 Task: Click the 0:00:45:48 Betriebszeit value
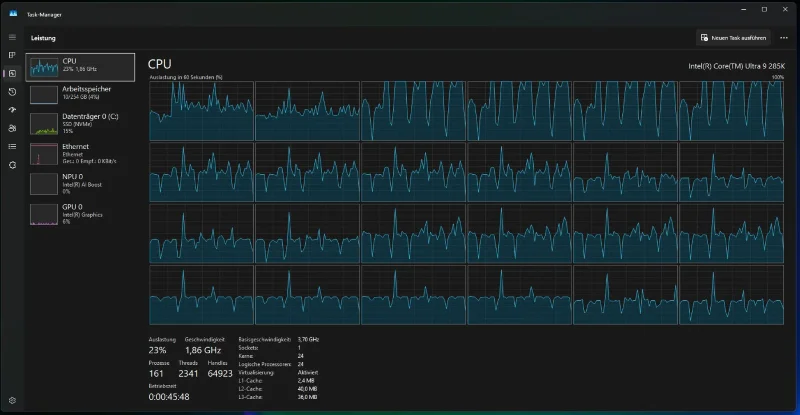point(169,397)
